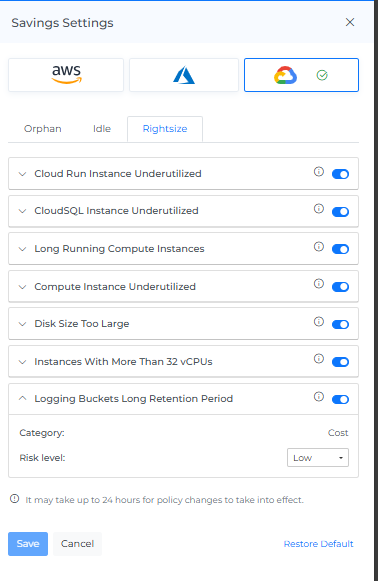Click the Category: field label
The height and width of the screenshot is (581, 378).
pyautogui.click(x=42, y=433)
